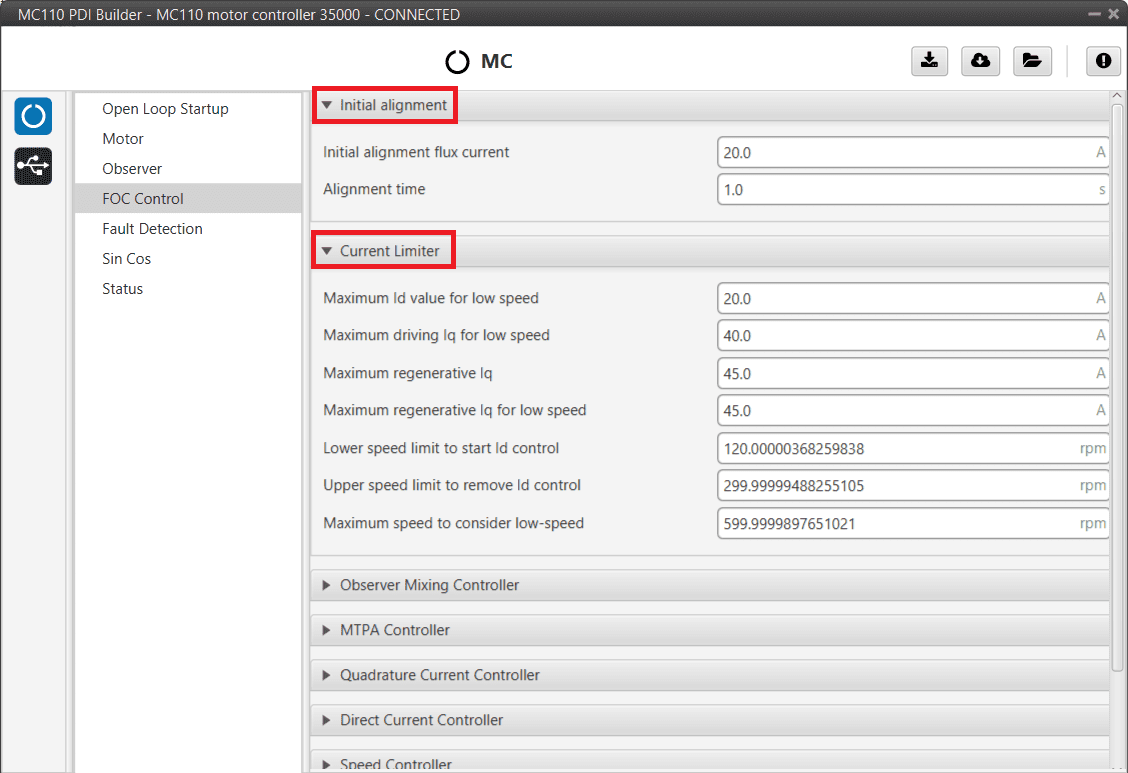Click the cloud download icon
Screen dimensions: 1128x773
point(981,60)
